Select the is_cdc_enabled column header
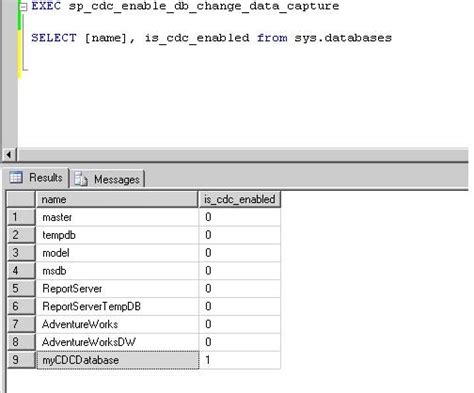This screenshot has height=393, width=474. tap(240, 199)
